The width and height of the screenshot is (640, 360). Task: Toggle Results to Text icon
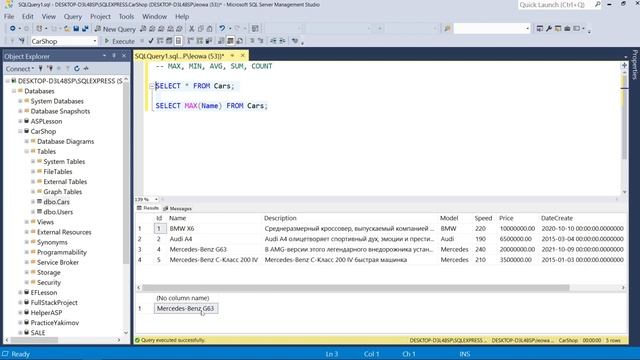[x=222, y=41]
